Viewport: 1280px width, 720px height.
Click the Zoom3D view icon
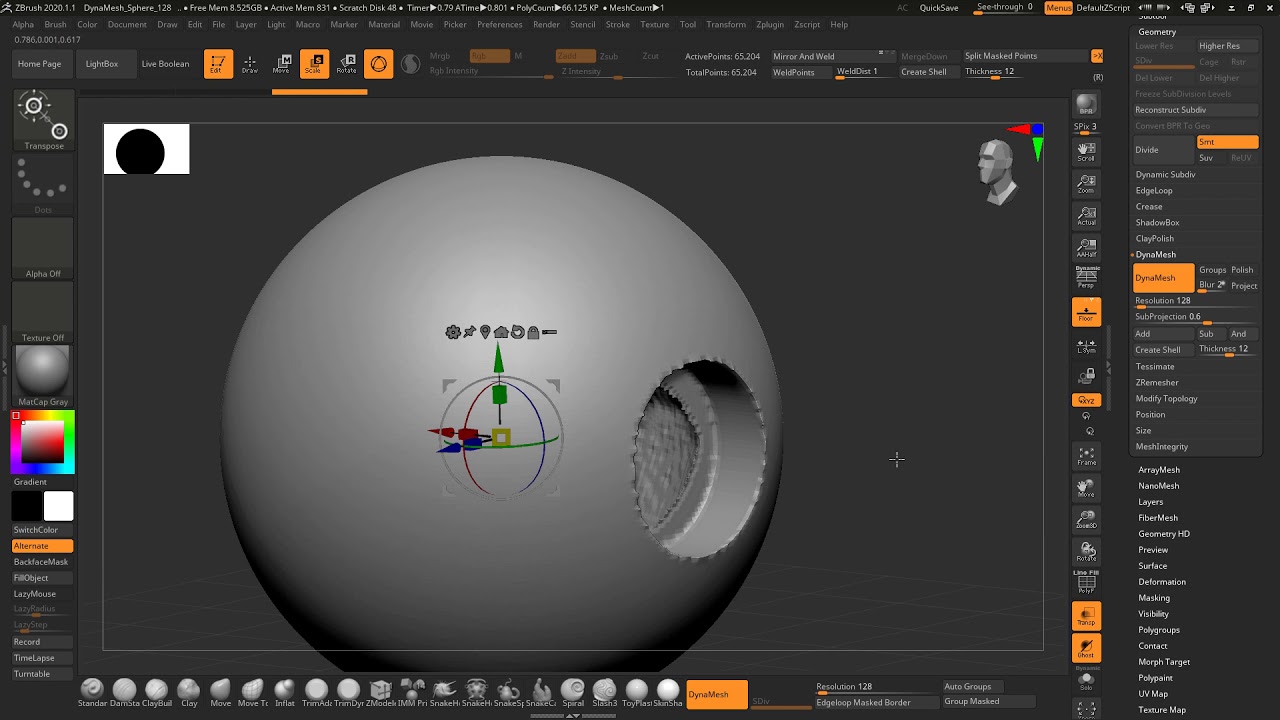pos(1086,521)
